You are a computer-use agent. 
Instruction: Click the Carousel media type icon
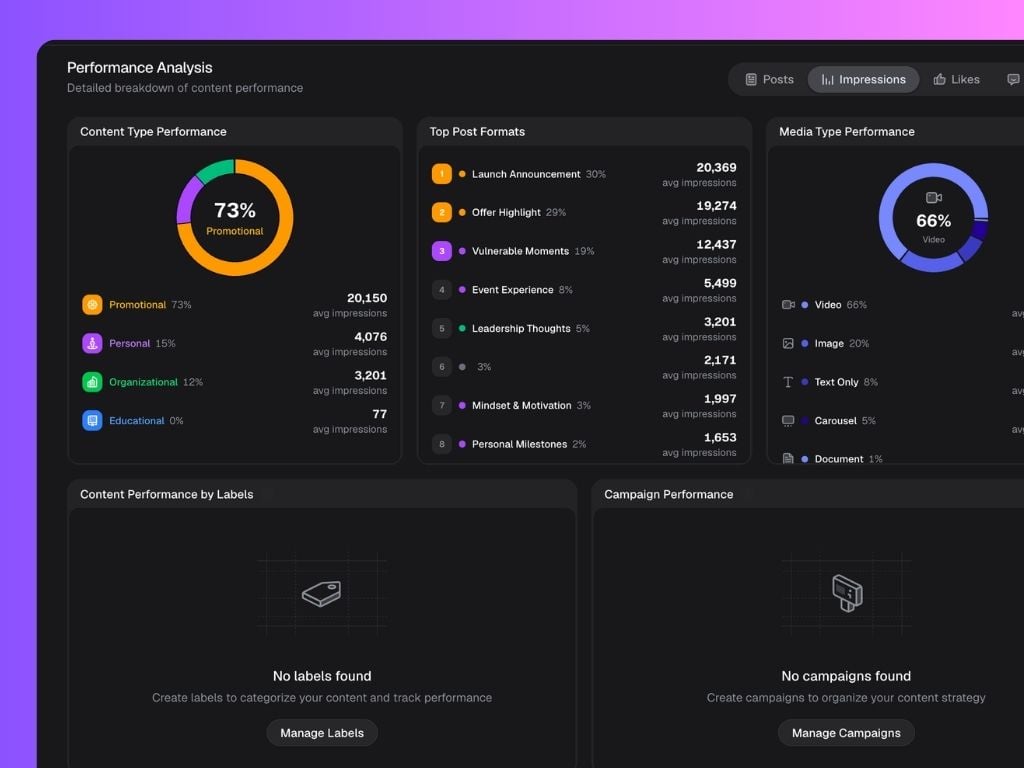click(x=788, y=421)
